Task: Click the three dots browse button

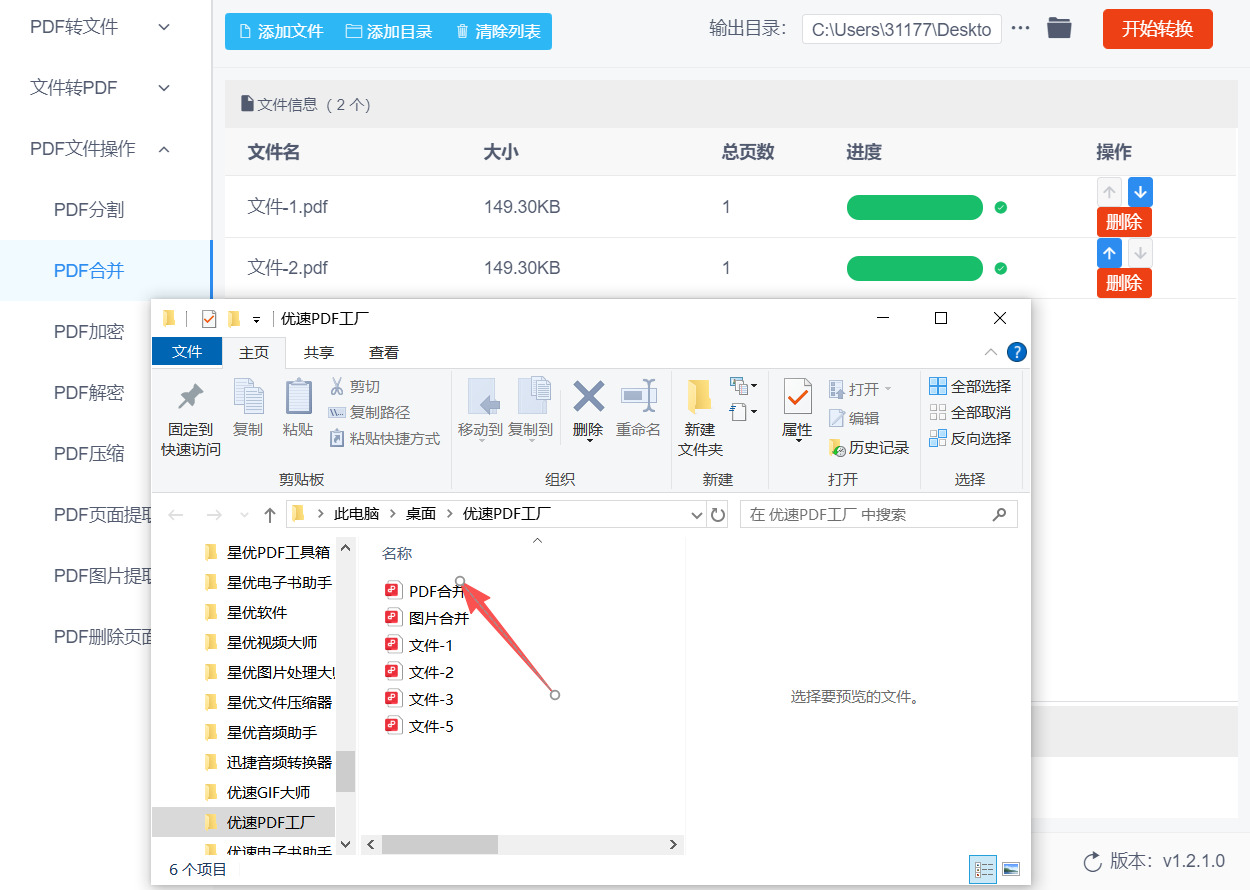Action: tap(1020, 28)
